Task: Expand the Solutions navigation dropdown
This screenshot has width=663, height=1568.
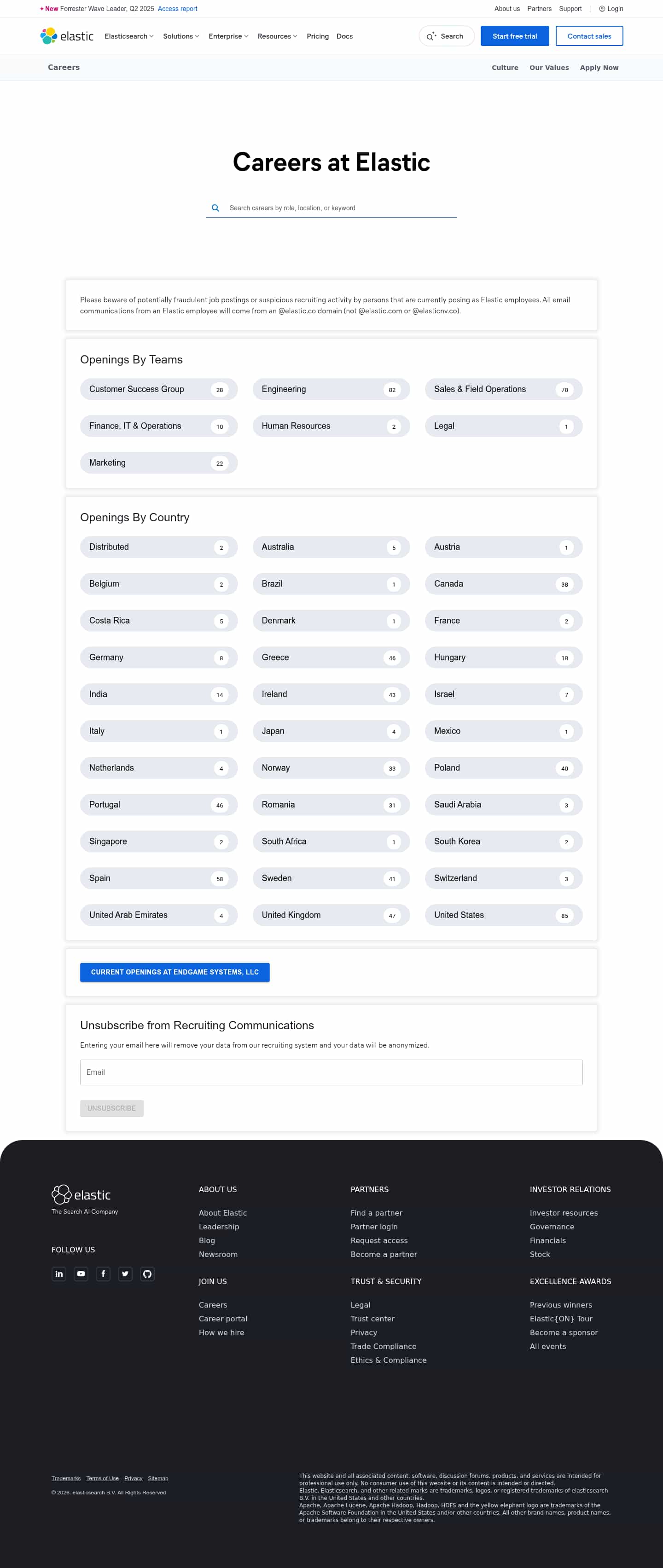Action: pyautogui.click(x=181, y=36)
